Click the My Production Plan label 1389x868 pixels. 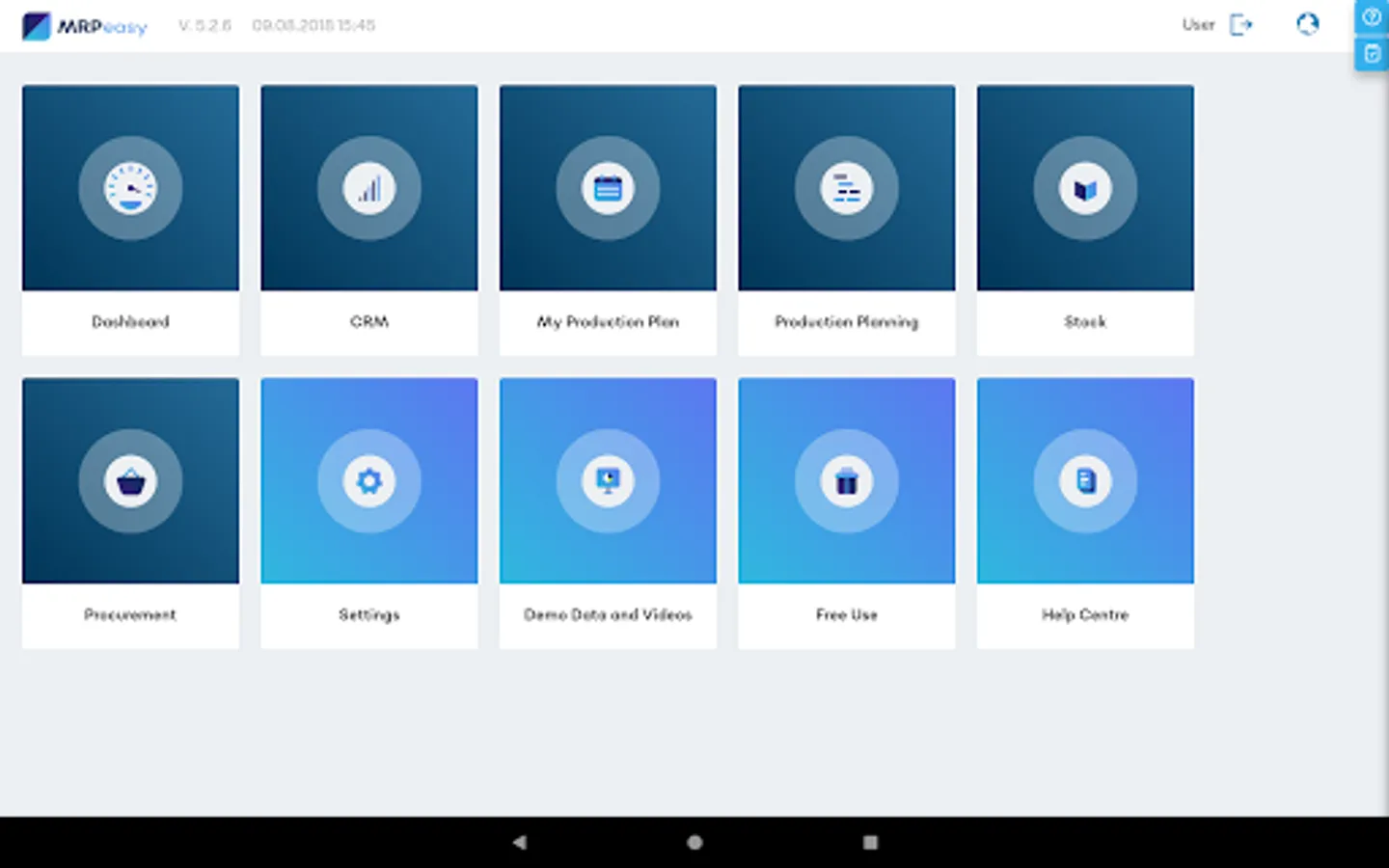[x=608, y=321]
